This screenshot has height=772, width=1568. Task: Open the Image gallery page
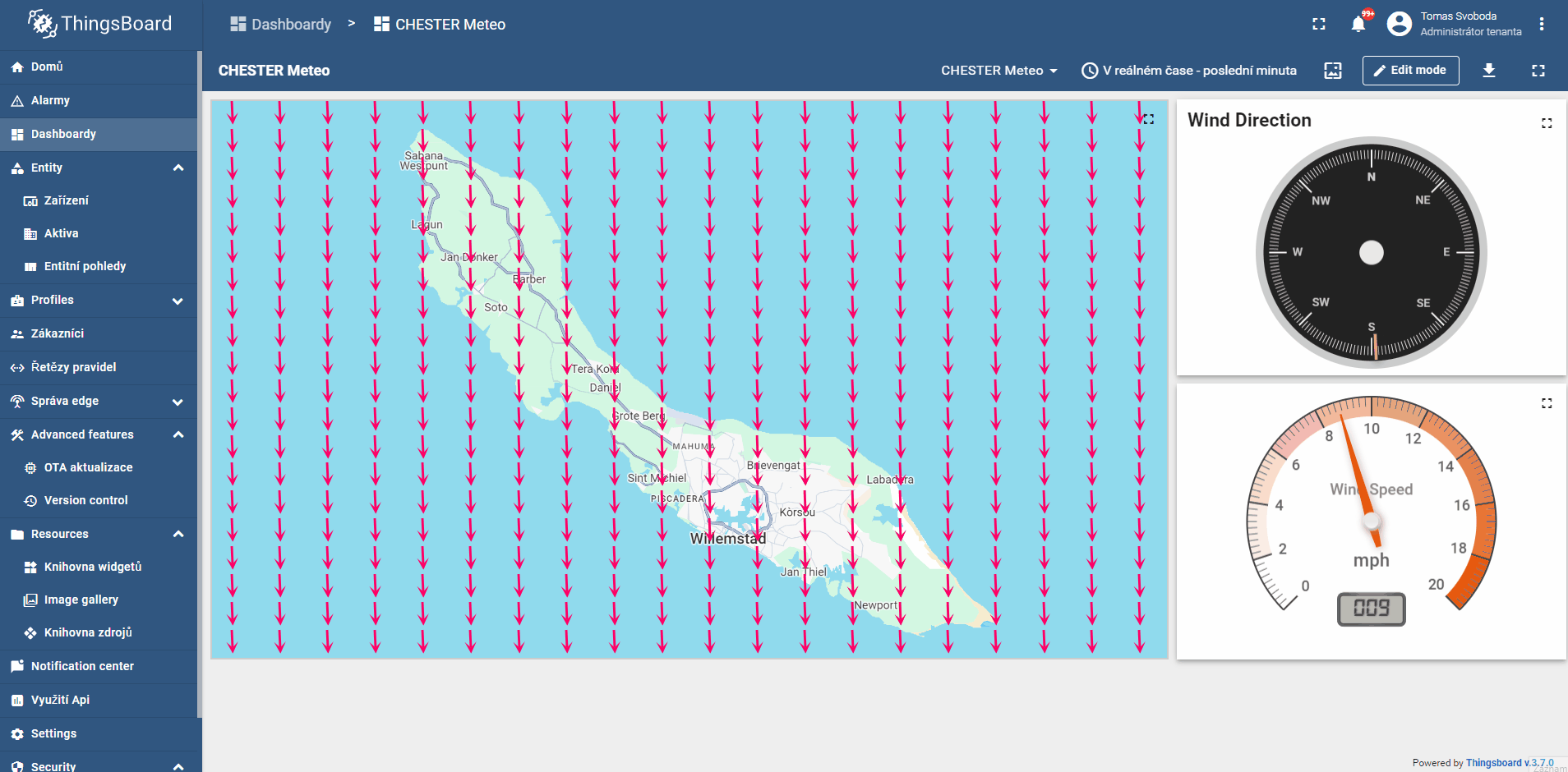coord(99,600)
